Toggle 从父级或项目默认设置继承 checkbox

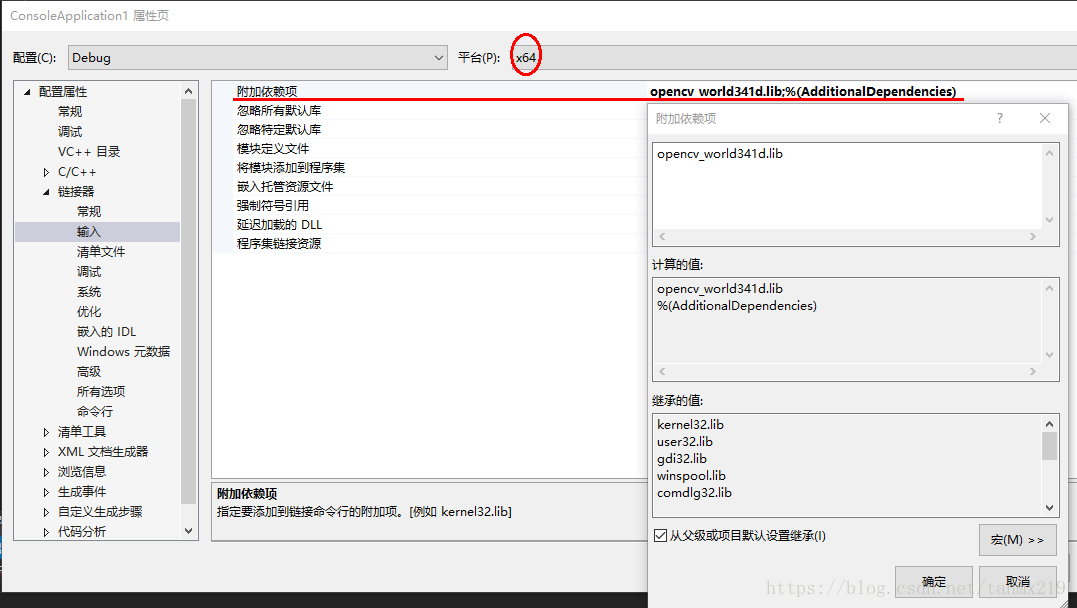pyautogui.click(x=661, y=535)
